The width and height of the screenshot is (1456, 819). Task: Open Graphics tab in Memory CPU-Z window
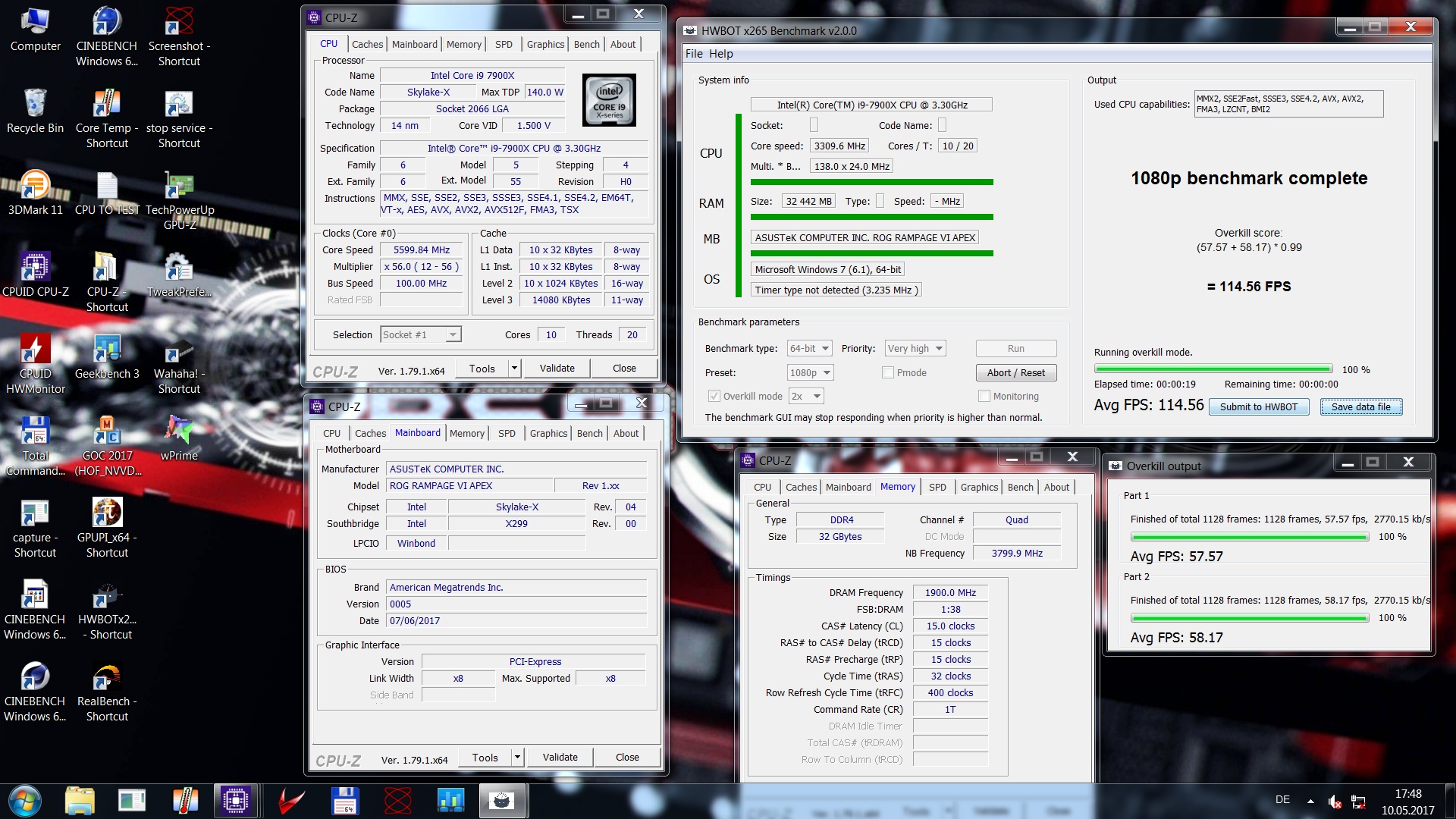pos(979,487)
